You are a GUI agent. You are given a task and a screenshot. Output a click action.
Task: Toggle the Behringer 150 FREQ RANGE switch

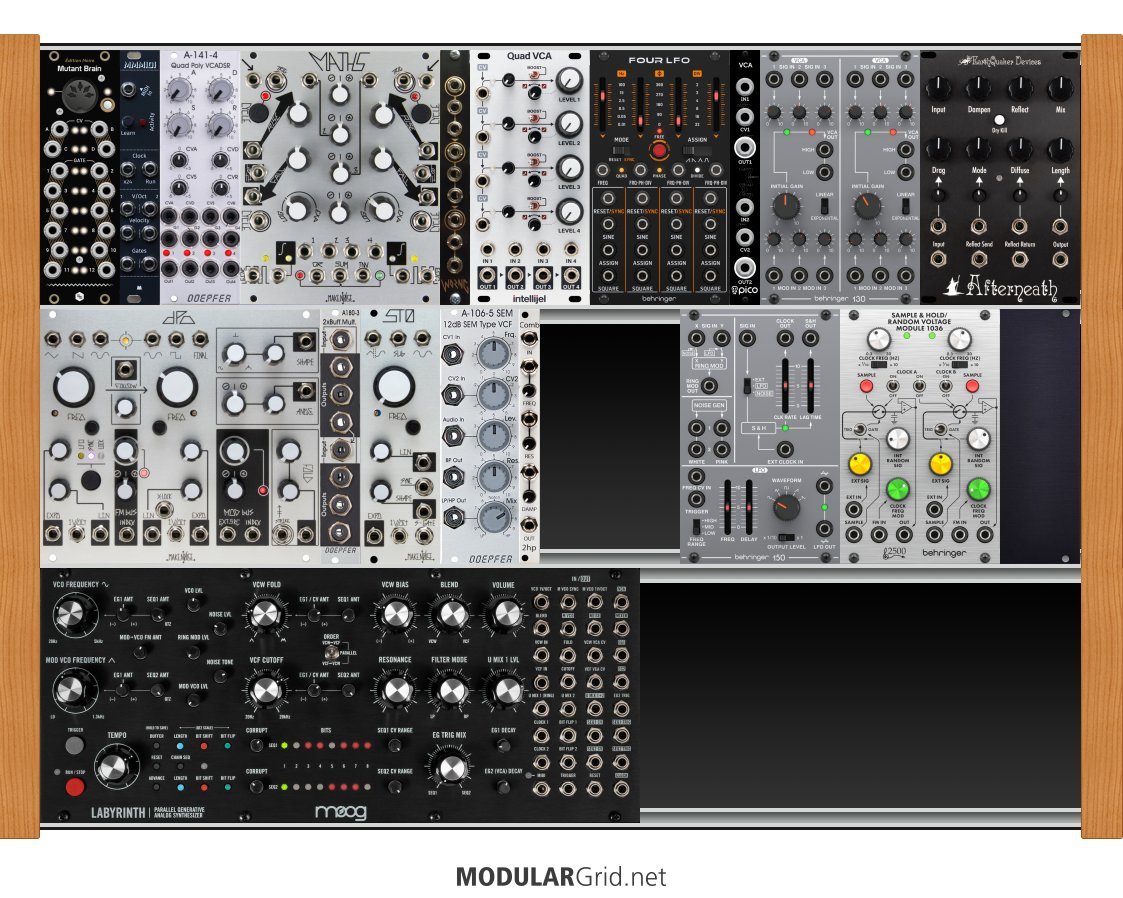[695, 526]
